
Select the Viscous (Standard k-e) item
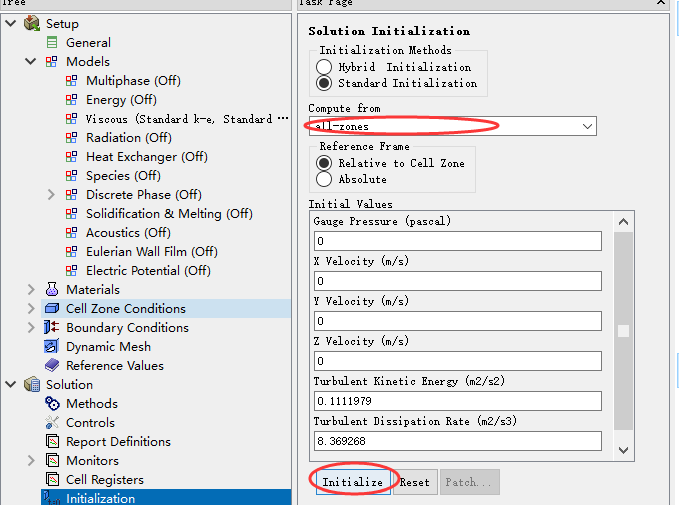(187, 119)
